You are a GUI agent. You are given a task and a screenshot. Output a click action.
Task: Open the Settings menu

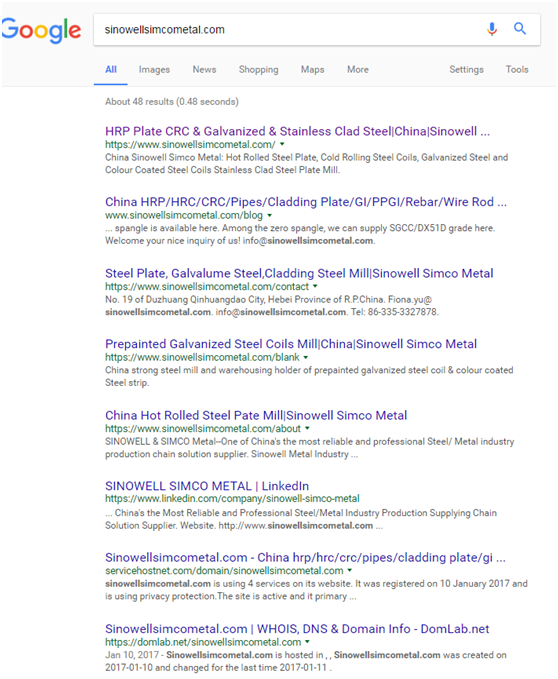(466, 70)
